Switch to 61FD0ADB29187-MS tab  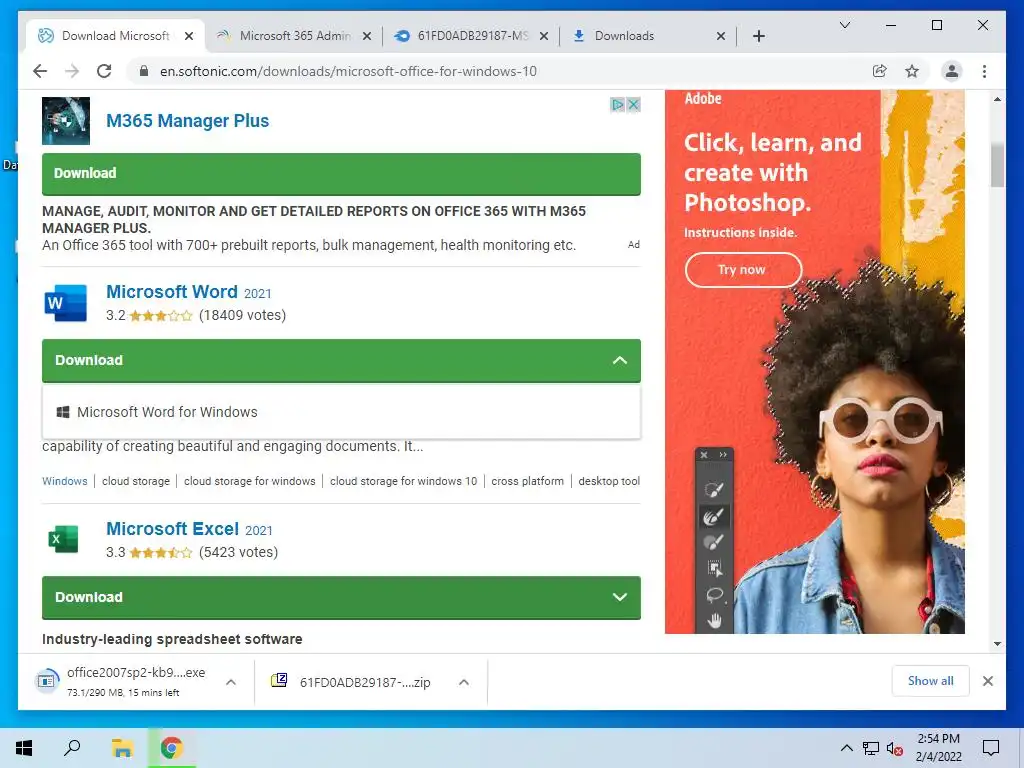tap(472, 36)
